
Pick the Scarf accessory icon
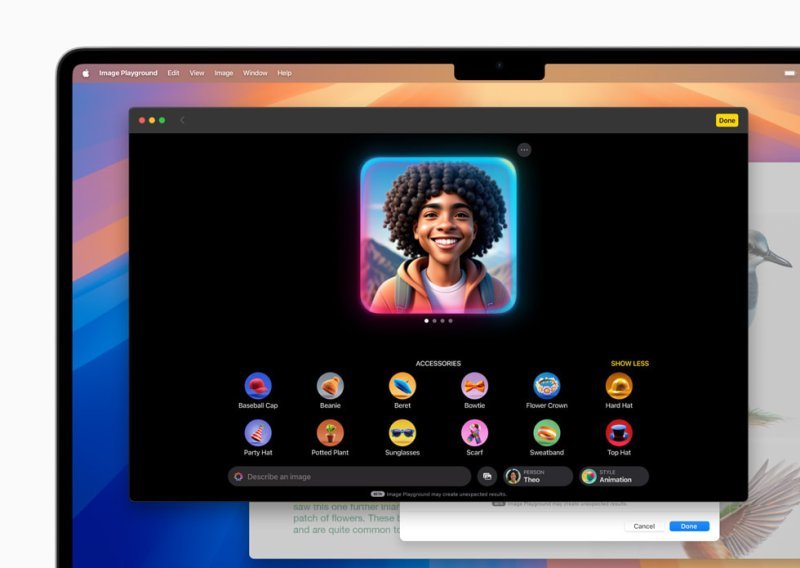tap(474, 433)
